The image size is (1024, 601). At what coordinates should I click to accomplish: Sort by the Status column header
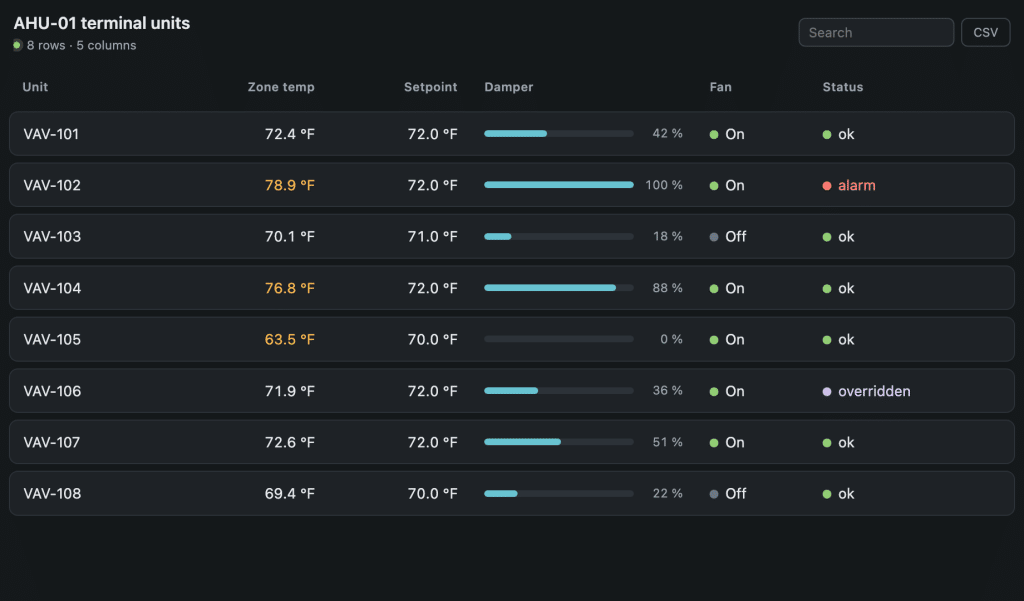click(842, 87)
